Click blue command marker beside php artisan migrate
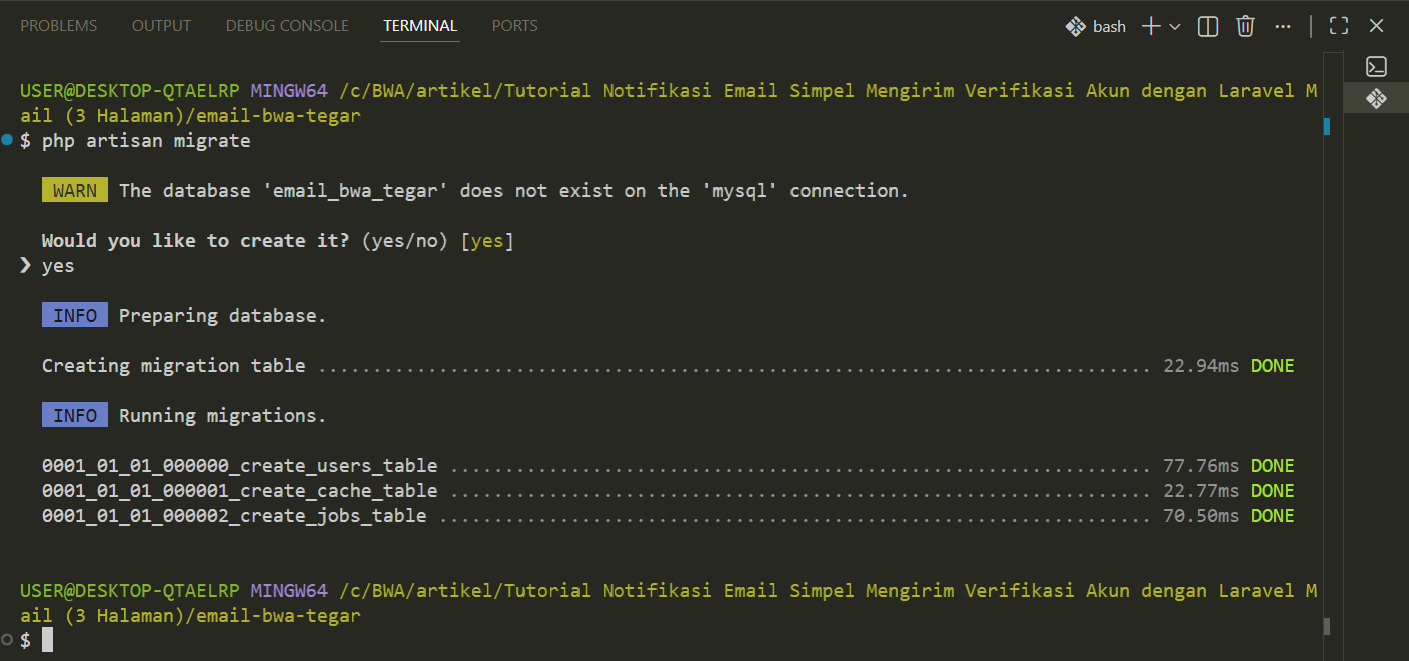1409x661 pixels. (x=8, y=141)
